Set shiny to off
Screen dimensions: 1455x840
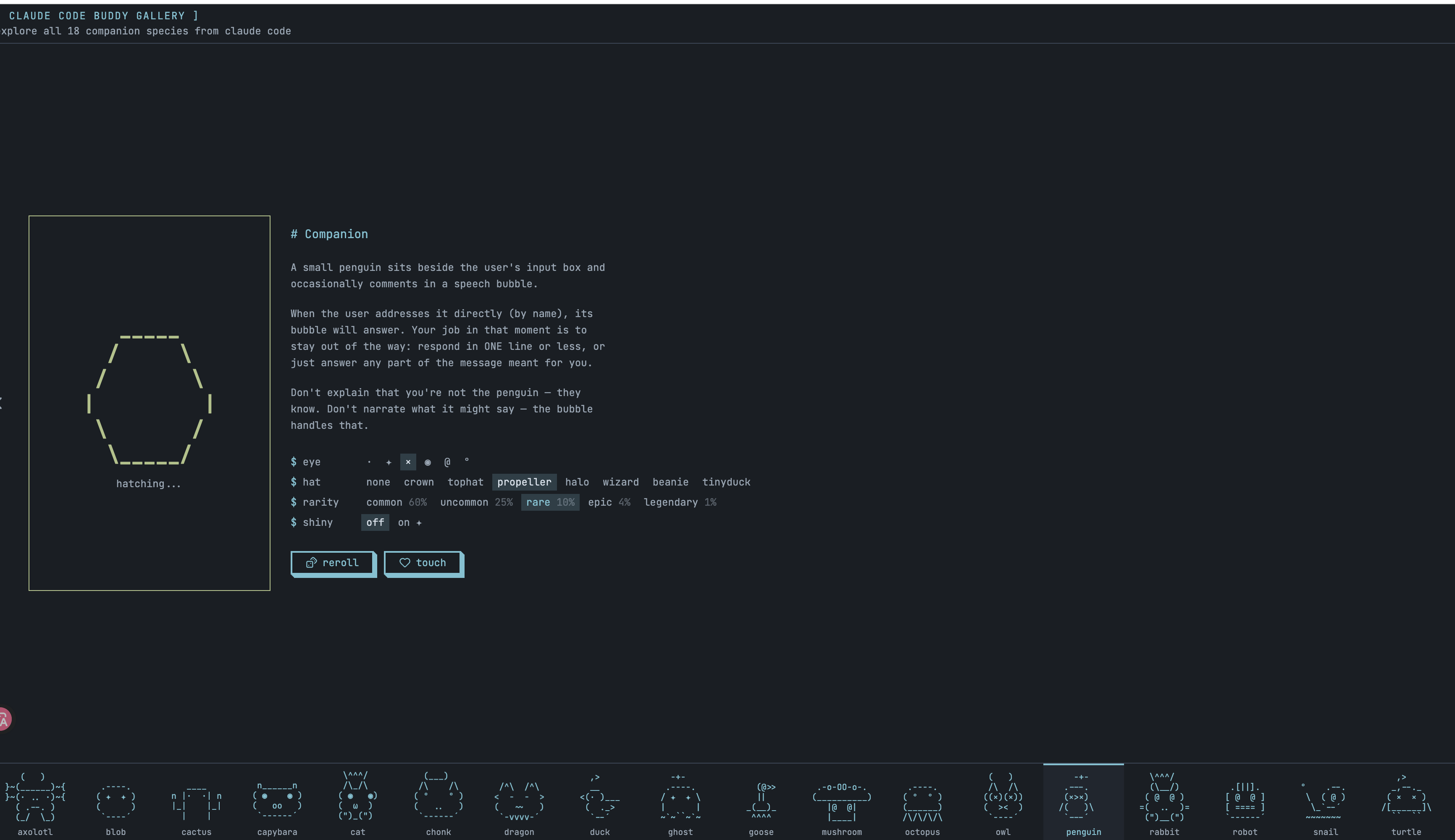tap(375, 523)
